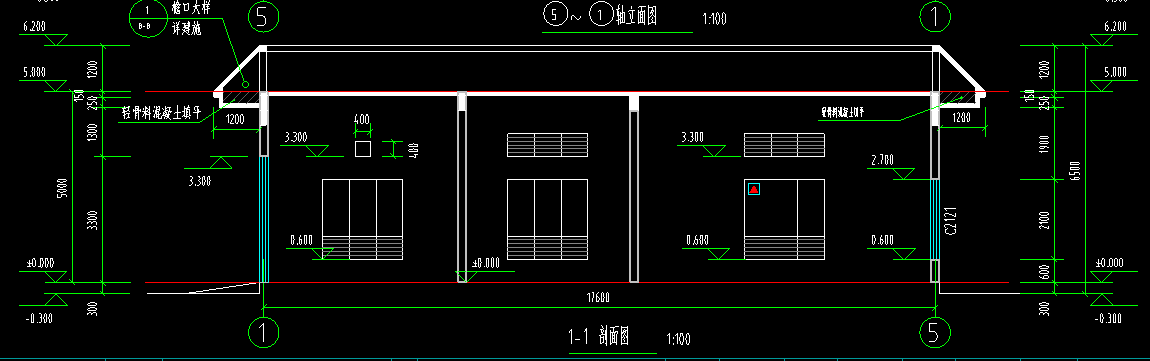This screenshot has width=1150, height=361.
Task: Select the axis bubble 1 at the bottom left
Action: pyautogui.click(x=263, y=331)
